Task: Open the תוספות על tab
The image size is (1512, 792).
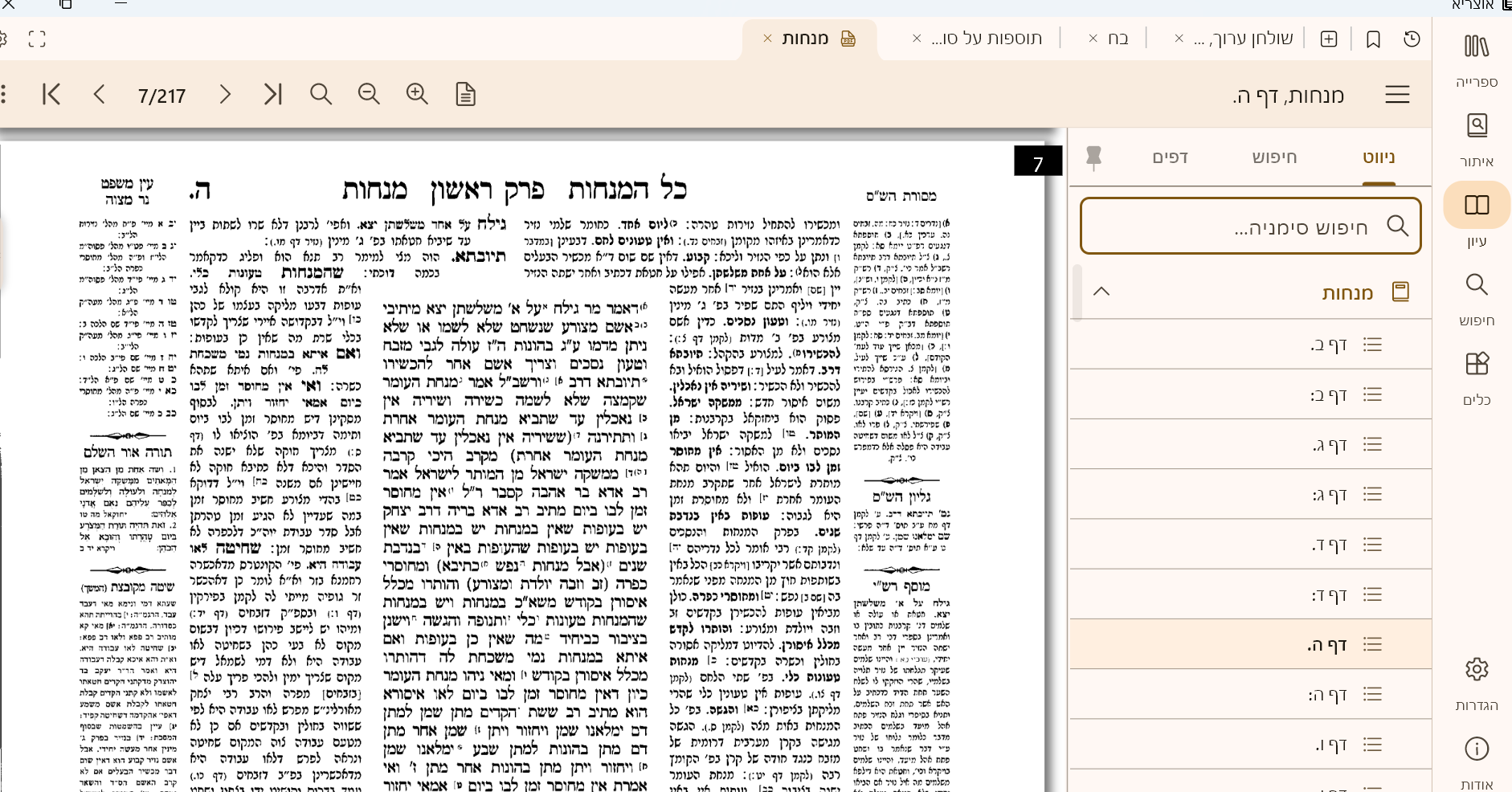Action: click(x=987, y=39)
